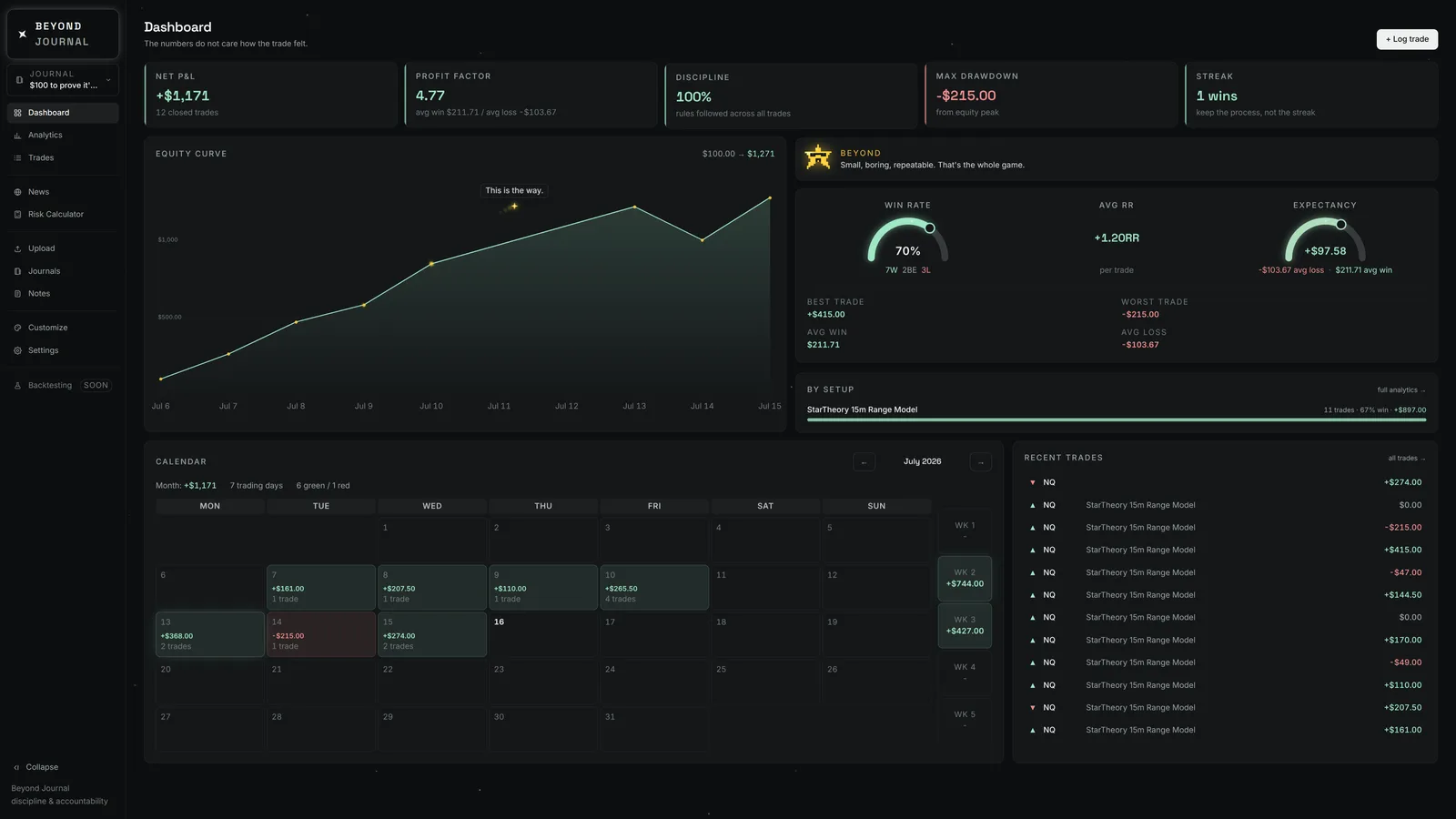Click the StarTheory setup progress bar
Image resolution: width=1456 pixels, height=819 pixels.
1117,420
